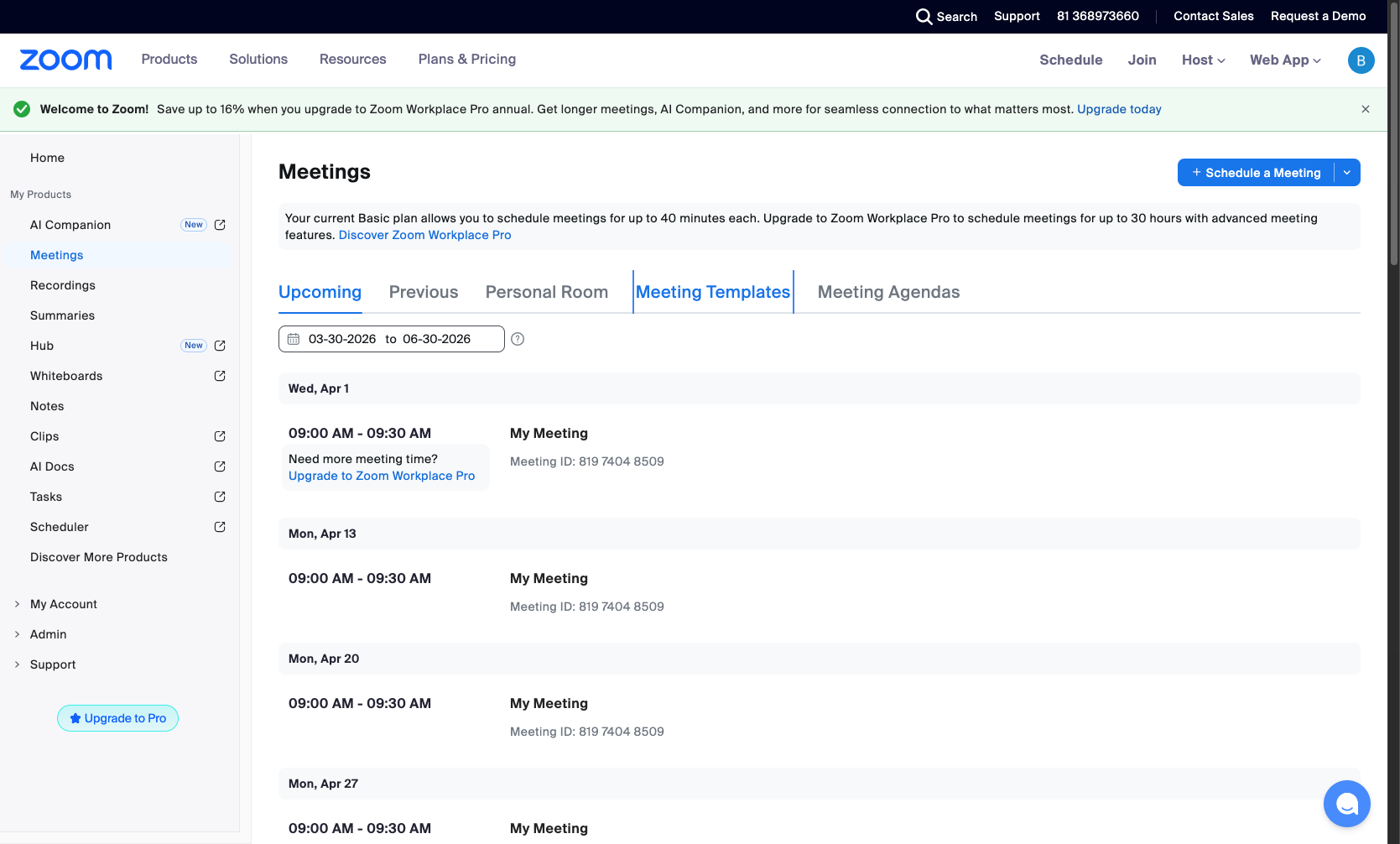1400x844 pixels.
Task: Open Hub external link icon
Action: (x=220, y=346)
